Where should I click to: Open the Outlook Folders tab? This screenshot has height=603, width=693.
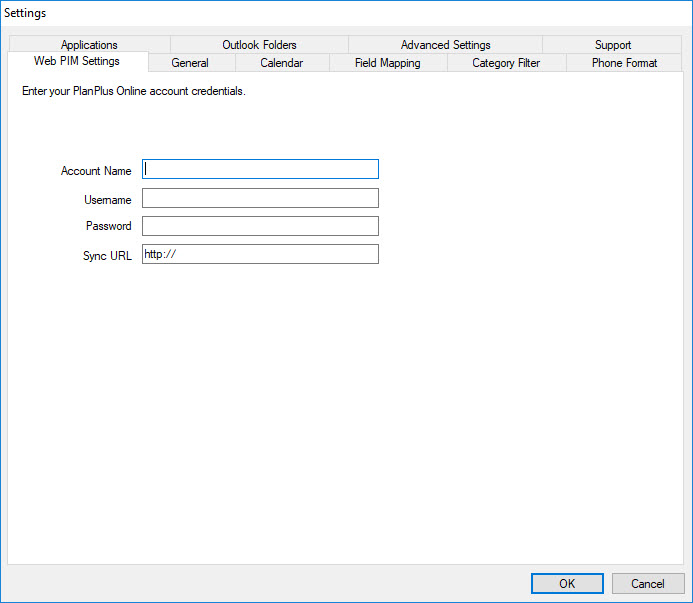coord(259,45)
